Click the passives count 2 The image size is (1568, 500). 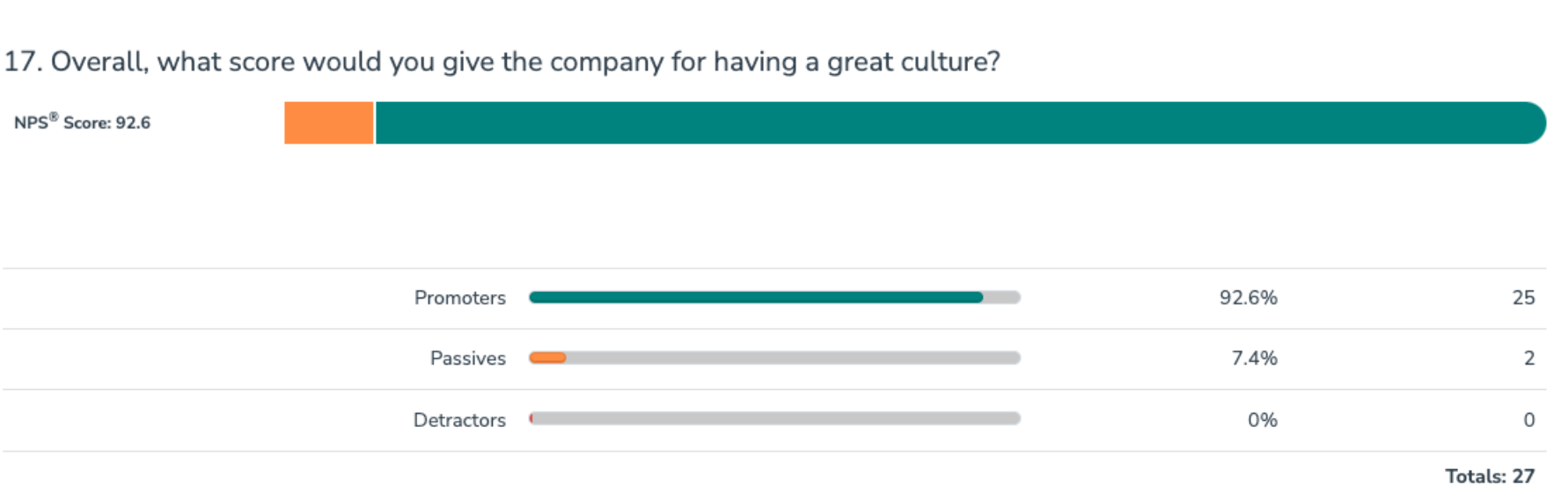(1529, 358)
